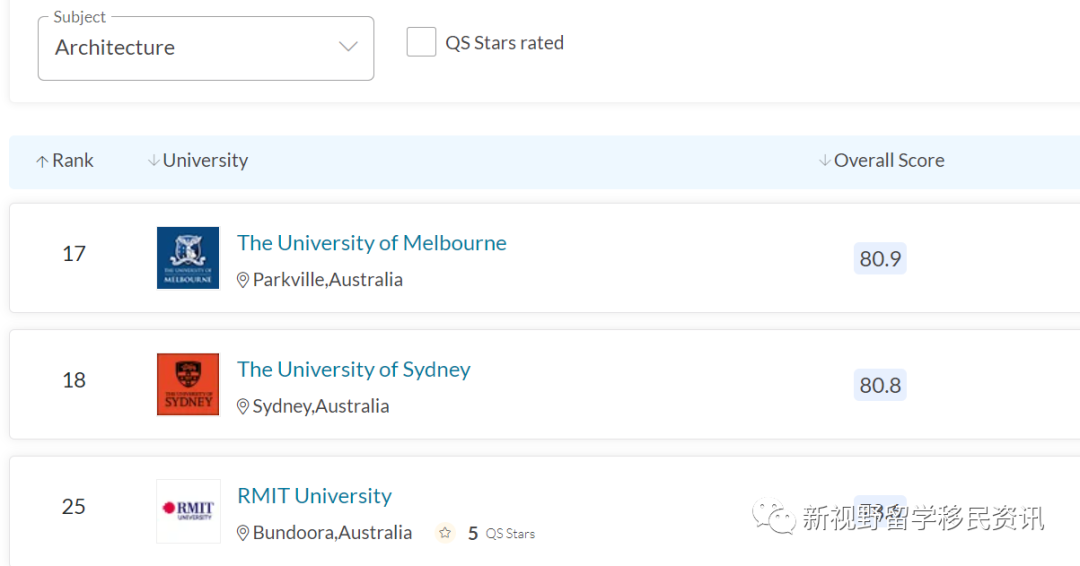
Task: Click rank number 18
Action: tap(74, 380)
